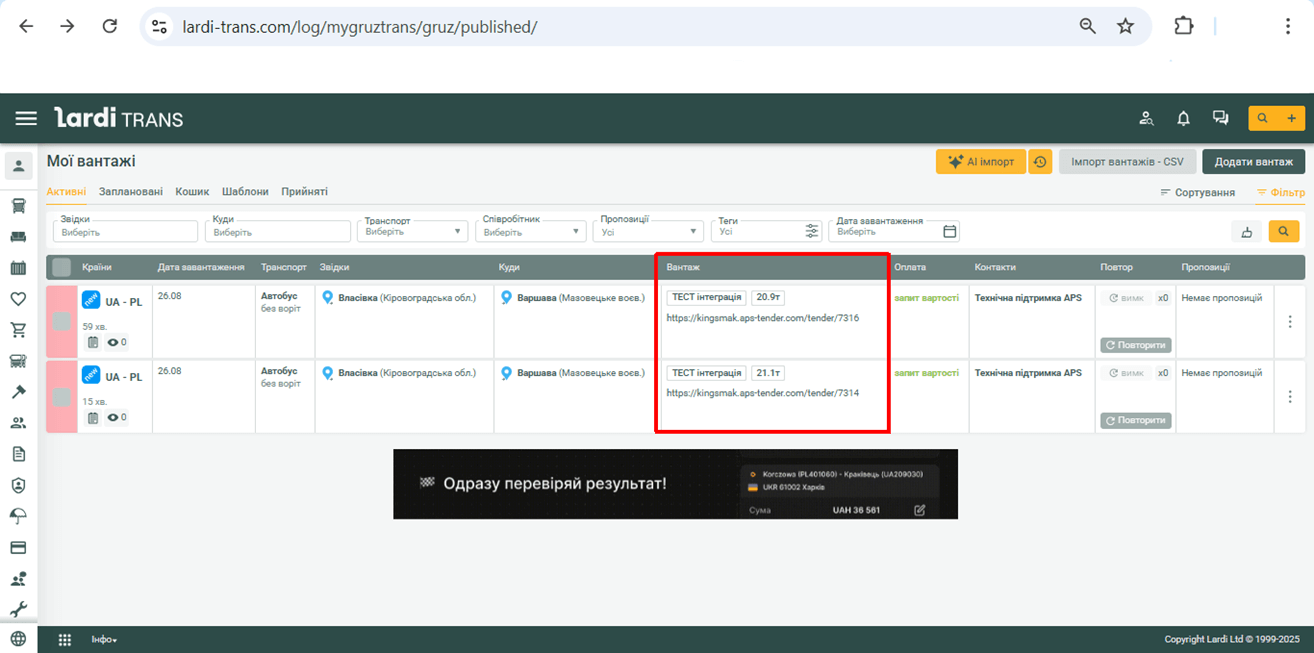Check the first cargo row checkbox
The height and width of the screenshot is (653, 1314).
[62, 321]
